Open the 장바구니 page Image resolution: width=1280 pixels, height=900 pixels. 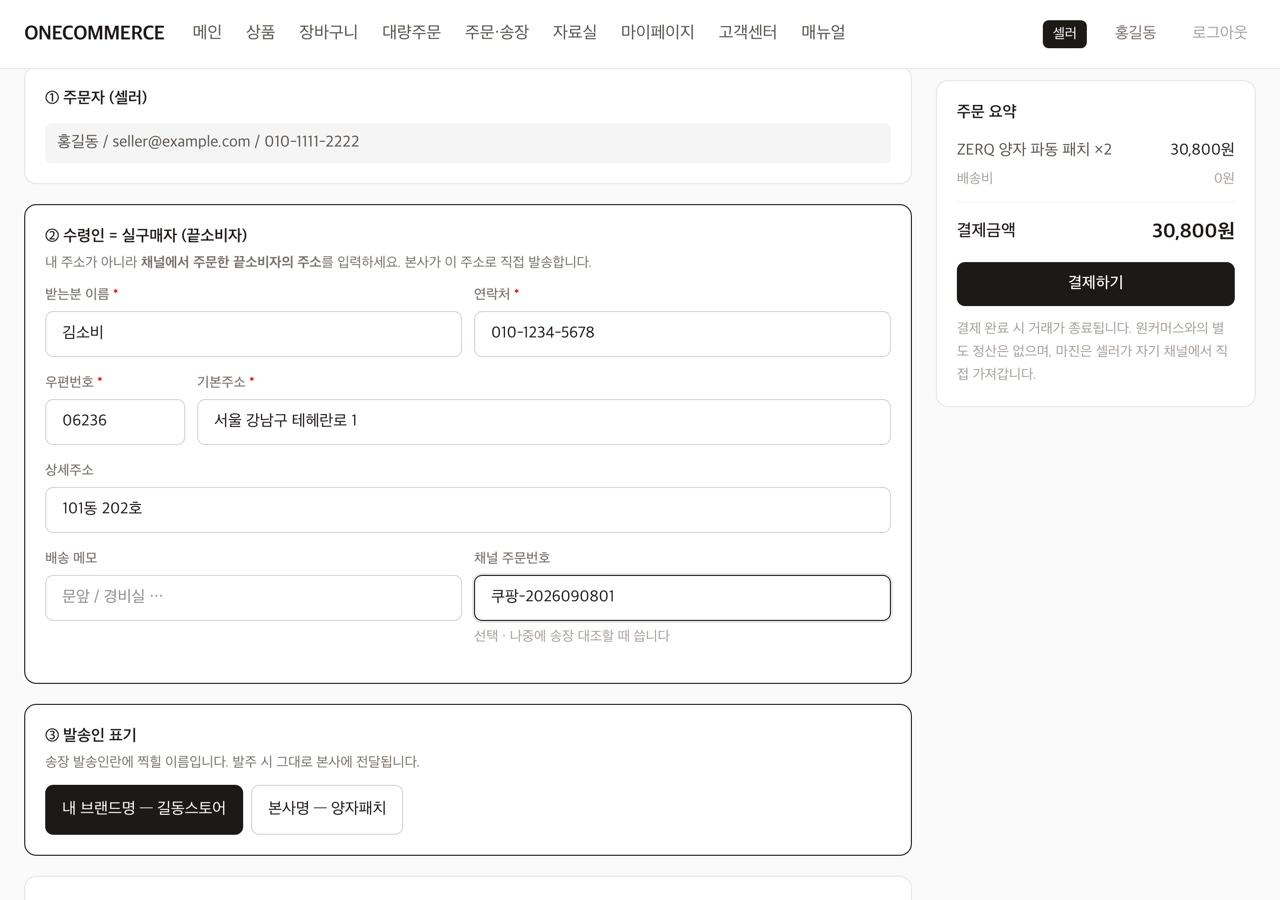[328, 32]
